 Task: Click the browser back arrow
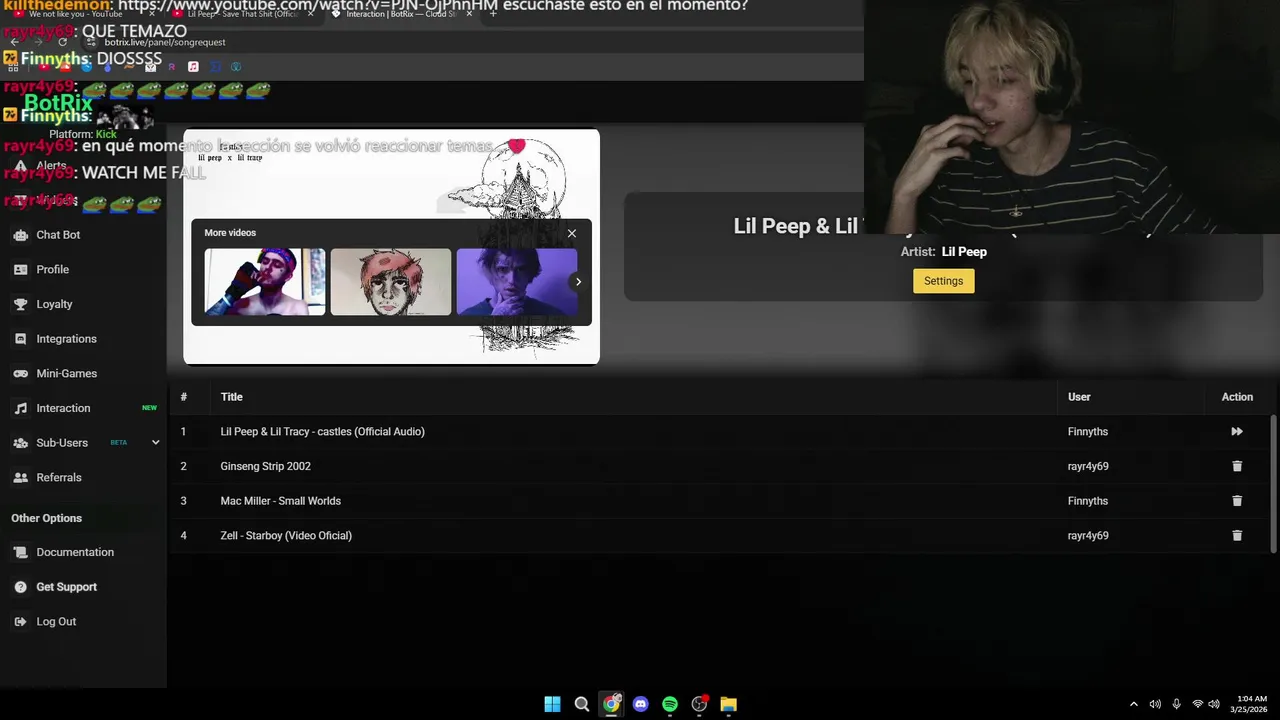click(14, 42)
